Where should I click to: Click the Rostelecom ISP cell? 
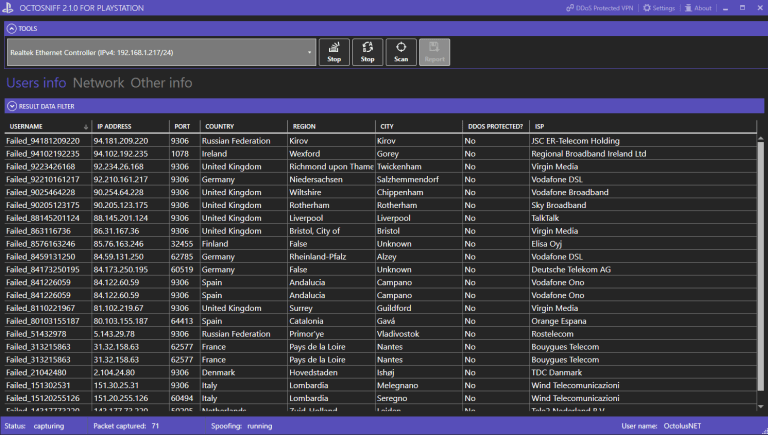click(x=552, y=334)
